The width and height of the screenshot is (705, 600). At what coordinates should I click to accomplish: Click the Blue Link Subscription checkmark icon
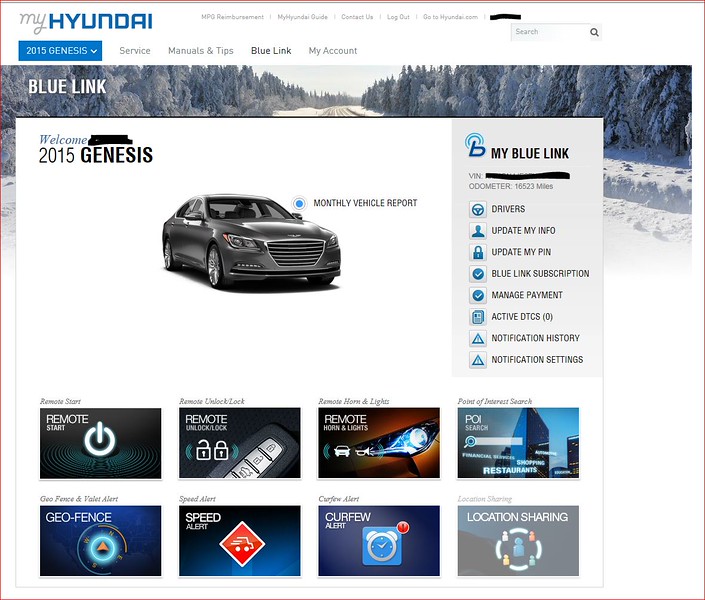pos(478,274)
